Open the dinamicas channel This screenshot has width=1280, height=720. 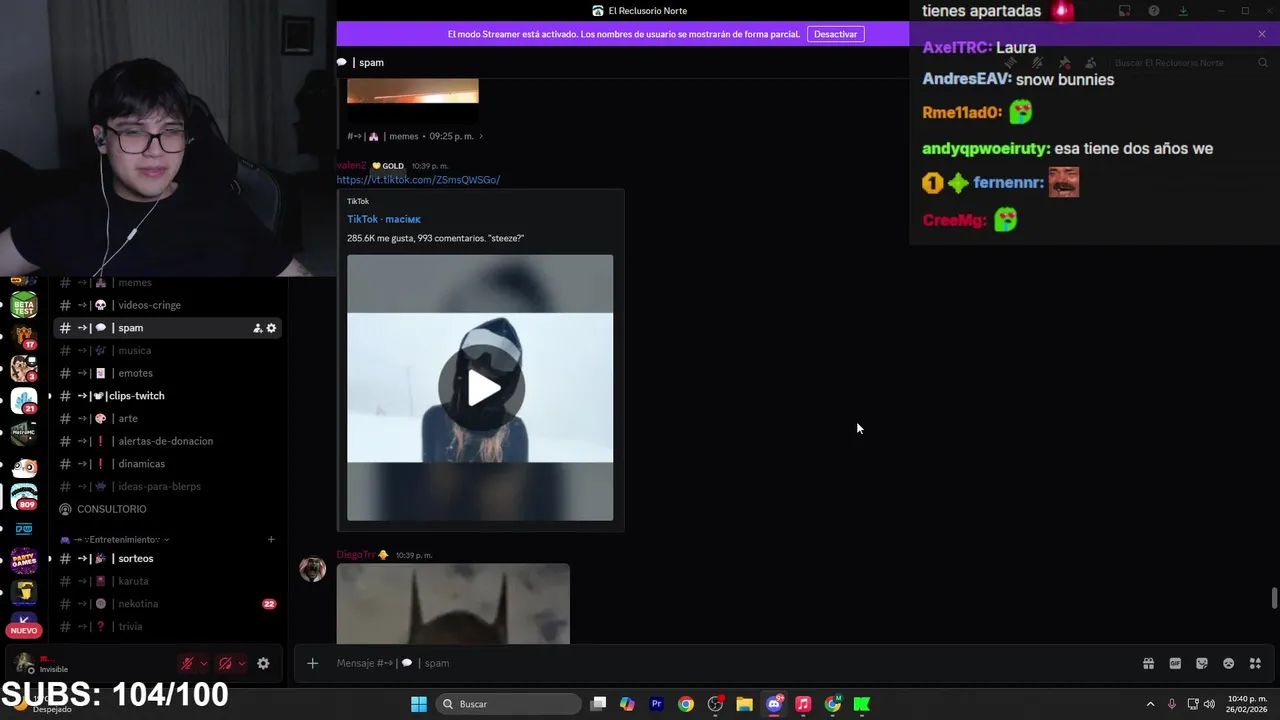coord(167,464)
